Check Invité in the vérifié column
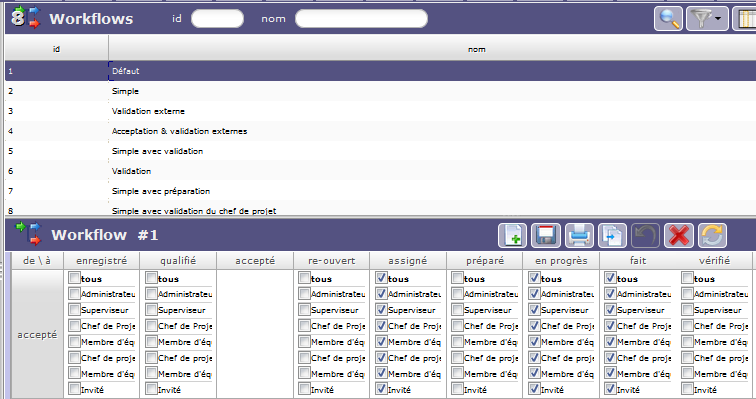This screenshot has width=756, height=399. tap(688, 388)
